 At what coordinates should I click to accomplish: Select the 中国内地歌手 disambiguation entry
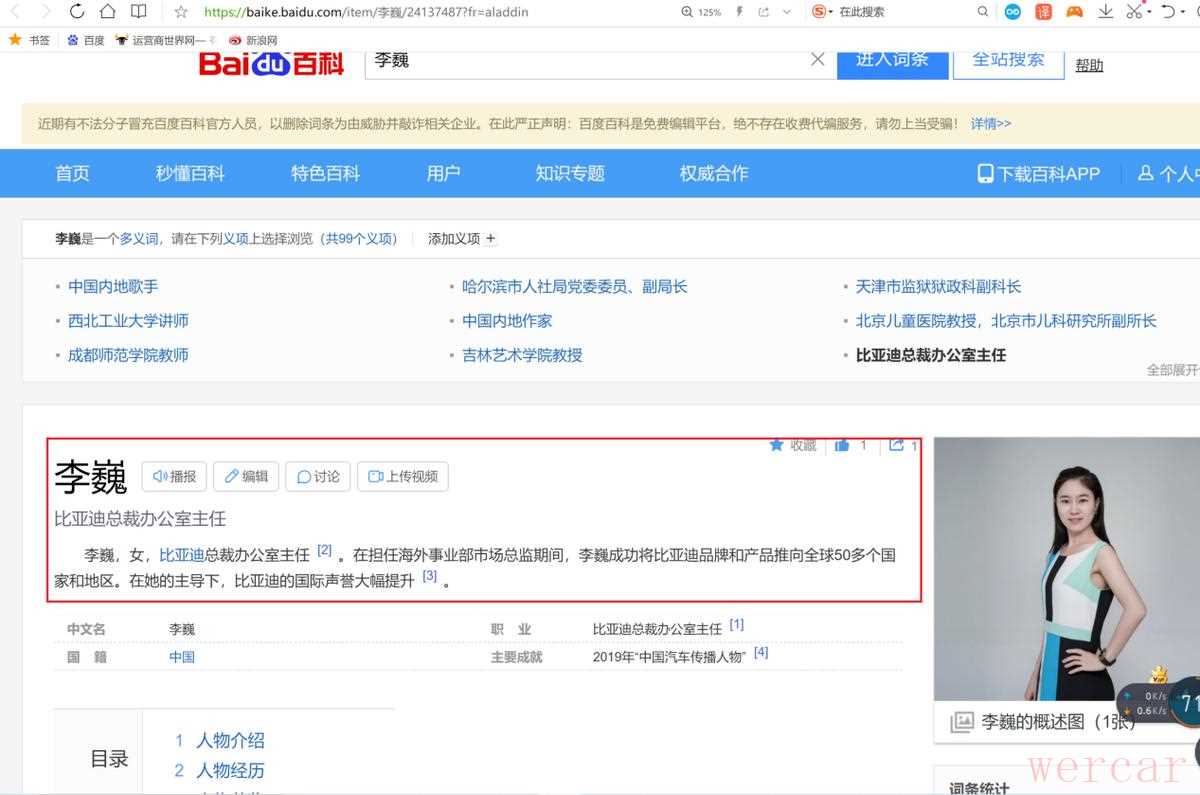pyautogui.click(x=113, y=287)
